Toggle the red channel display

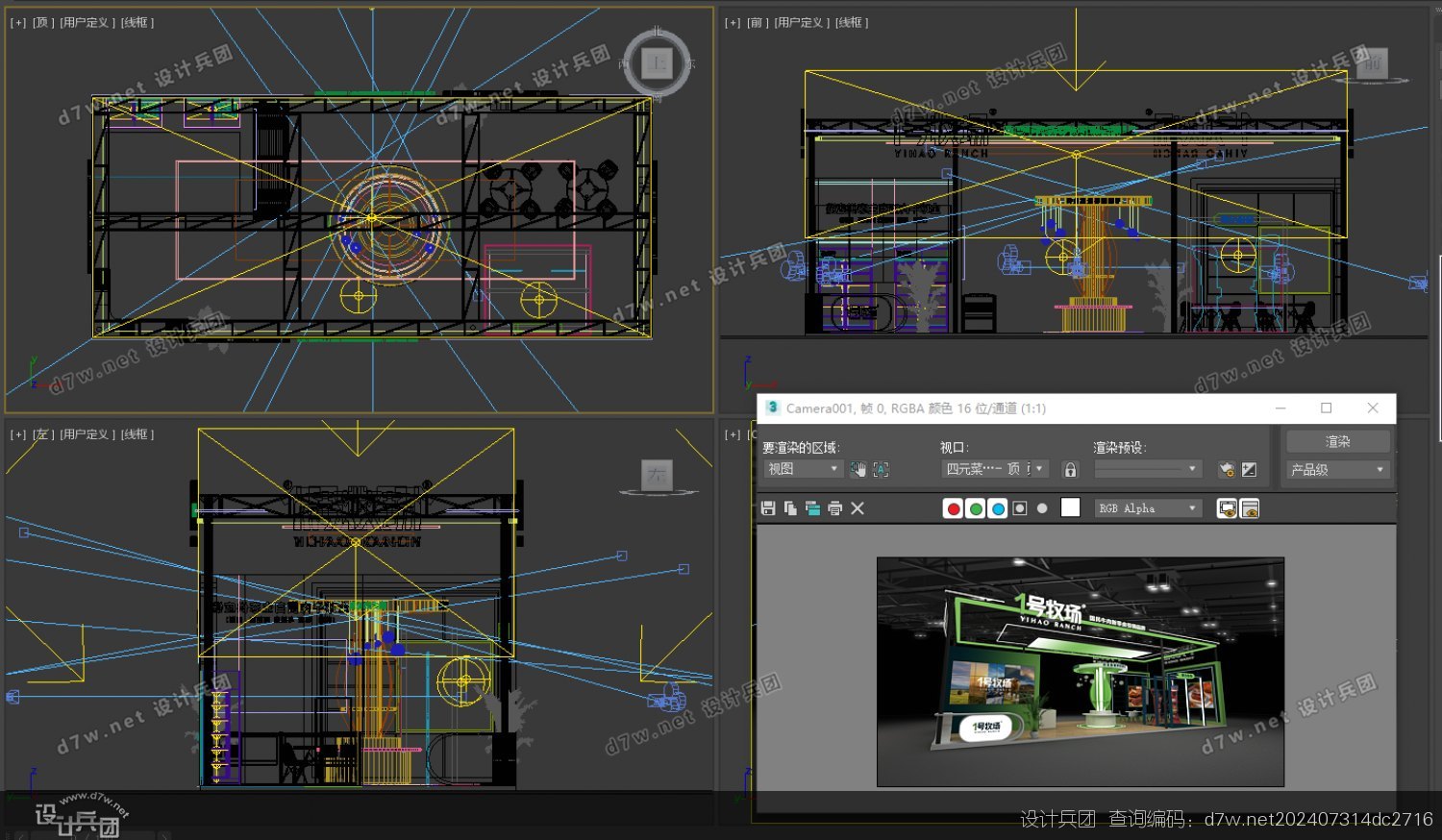click(x=954, y=508)
